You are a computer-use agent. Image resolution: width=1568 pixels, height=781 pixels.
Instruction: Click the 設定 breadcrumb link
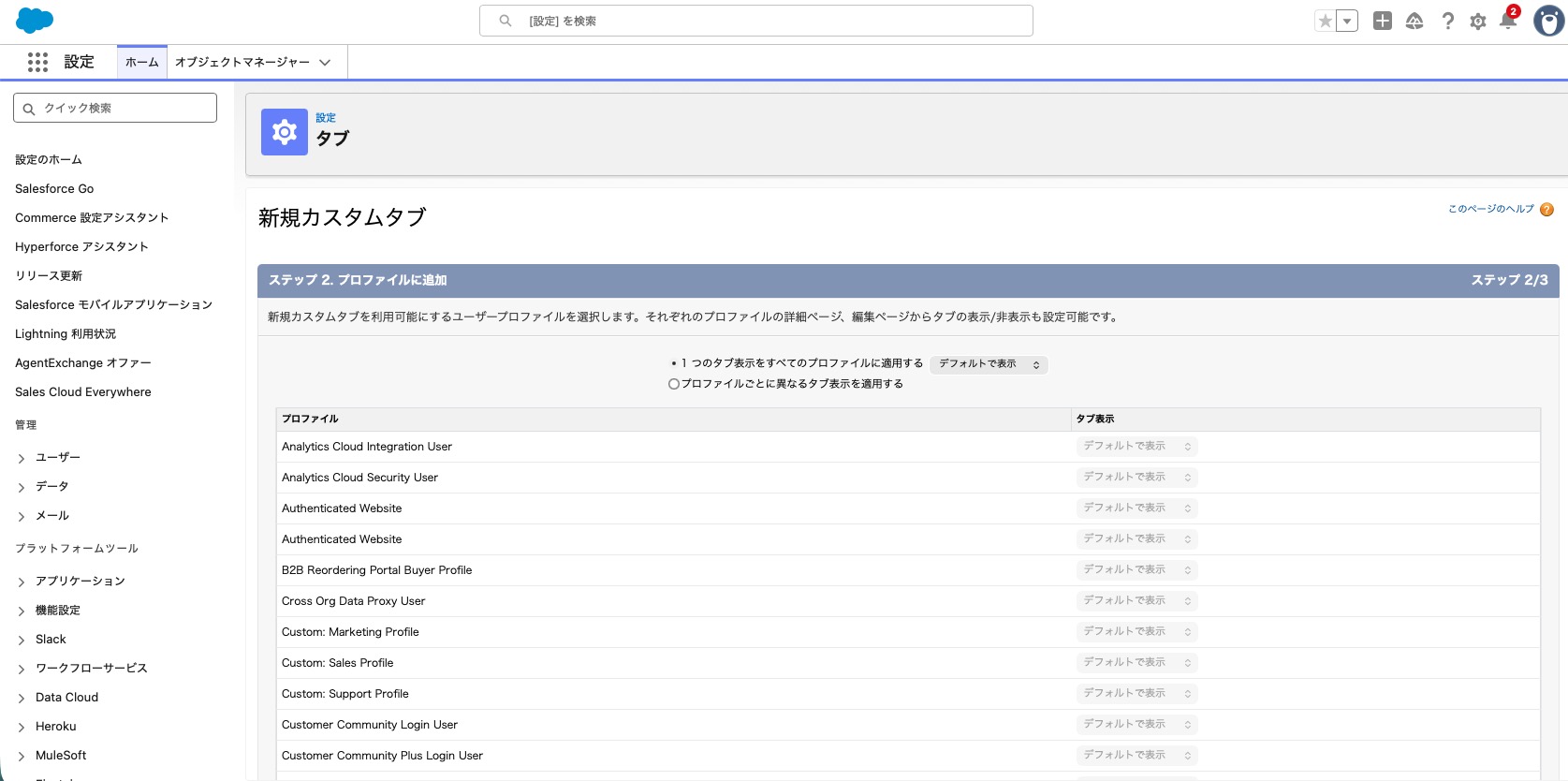coord(326,118)
